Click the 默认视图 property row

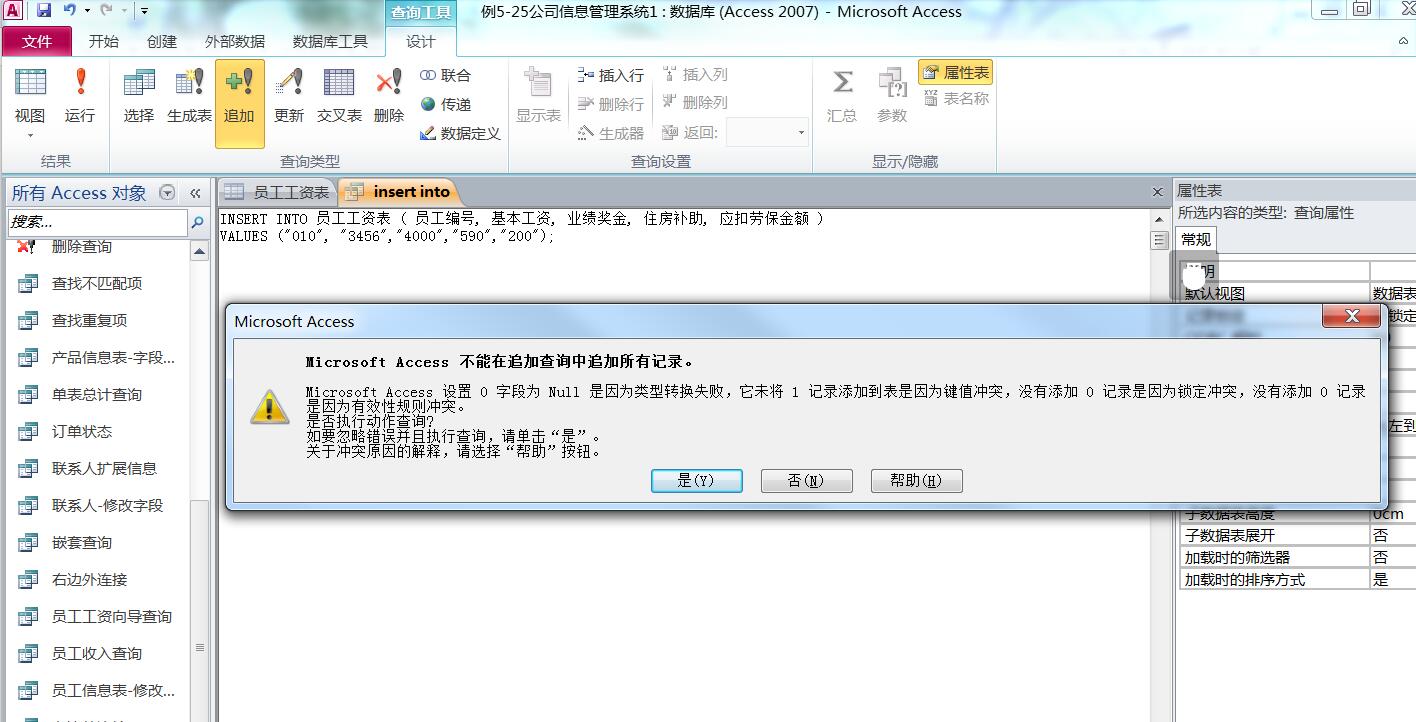[1297, 293]
